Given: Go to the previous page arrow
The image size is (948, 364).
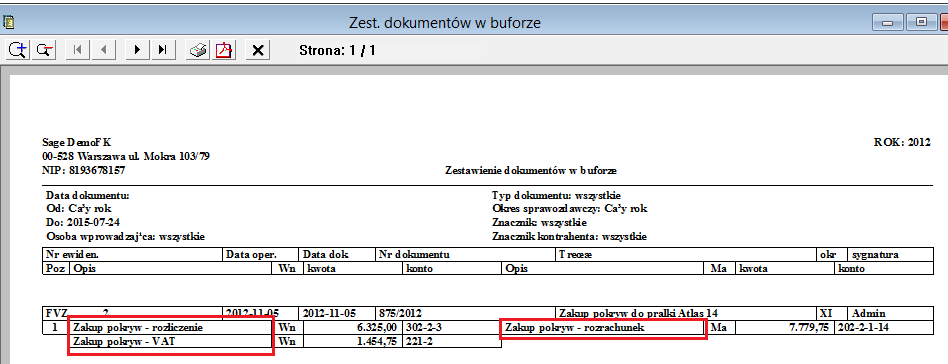Looking at the screenshot, I should tap(103, 50).
